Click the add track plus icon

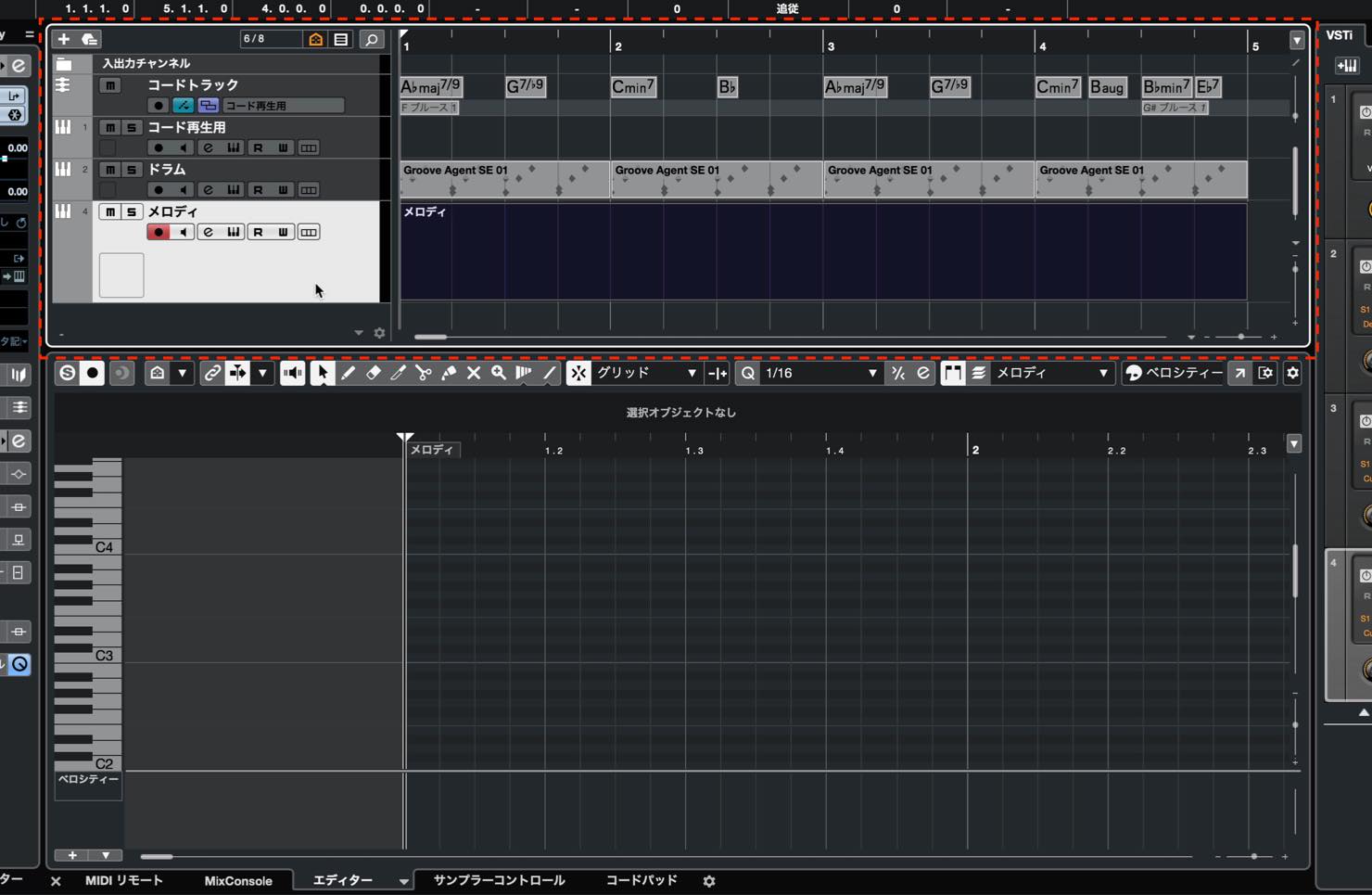pos(63,39)
